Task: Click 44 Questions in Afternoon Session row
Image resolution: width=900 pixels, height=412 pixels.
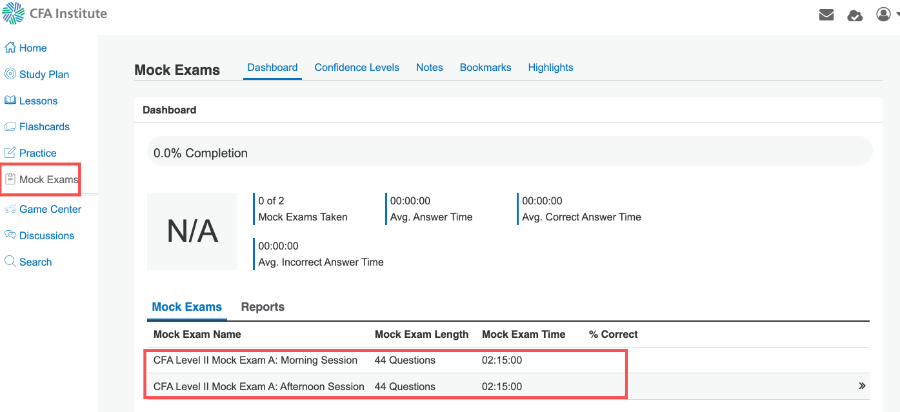Action: 405,387
